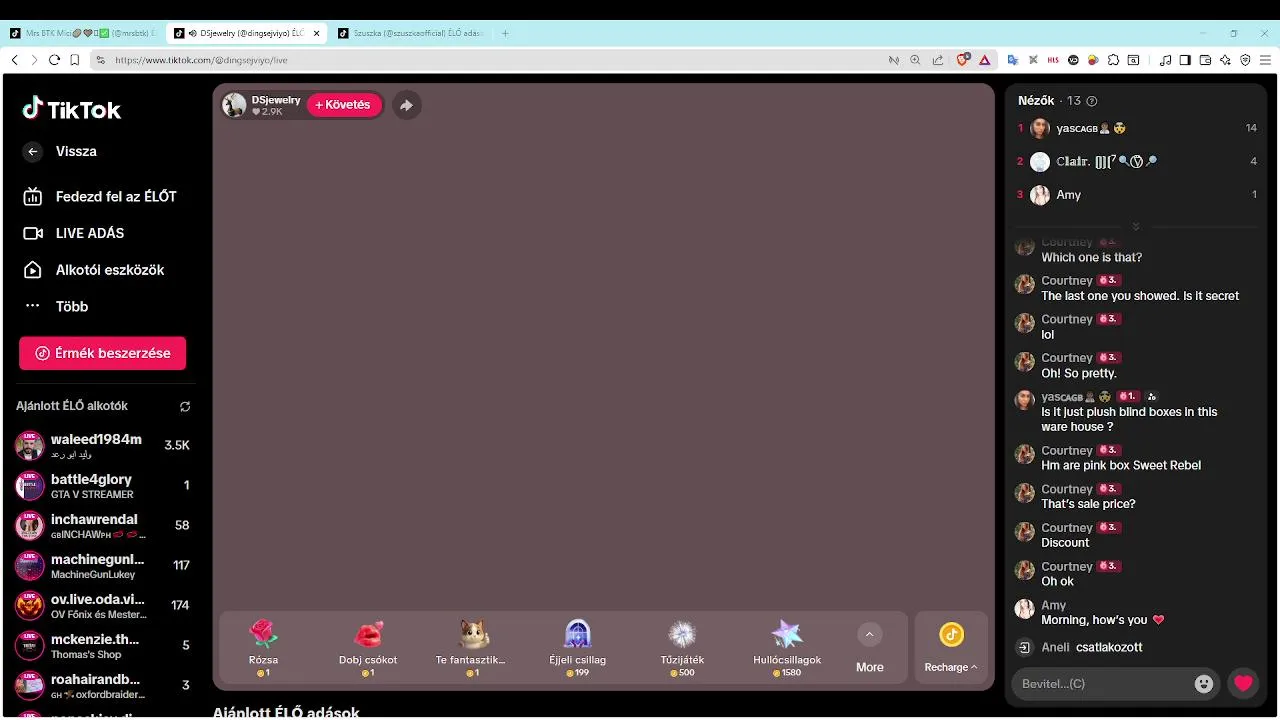
Task: Expand the viewer ranking list chevron
Action: click(1135, 226)
